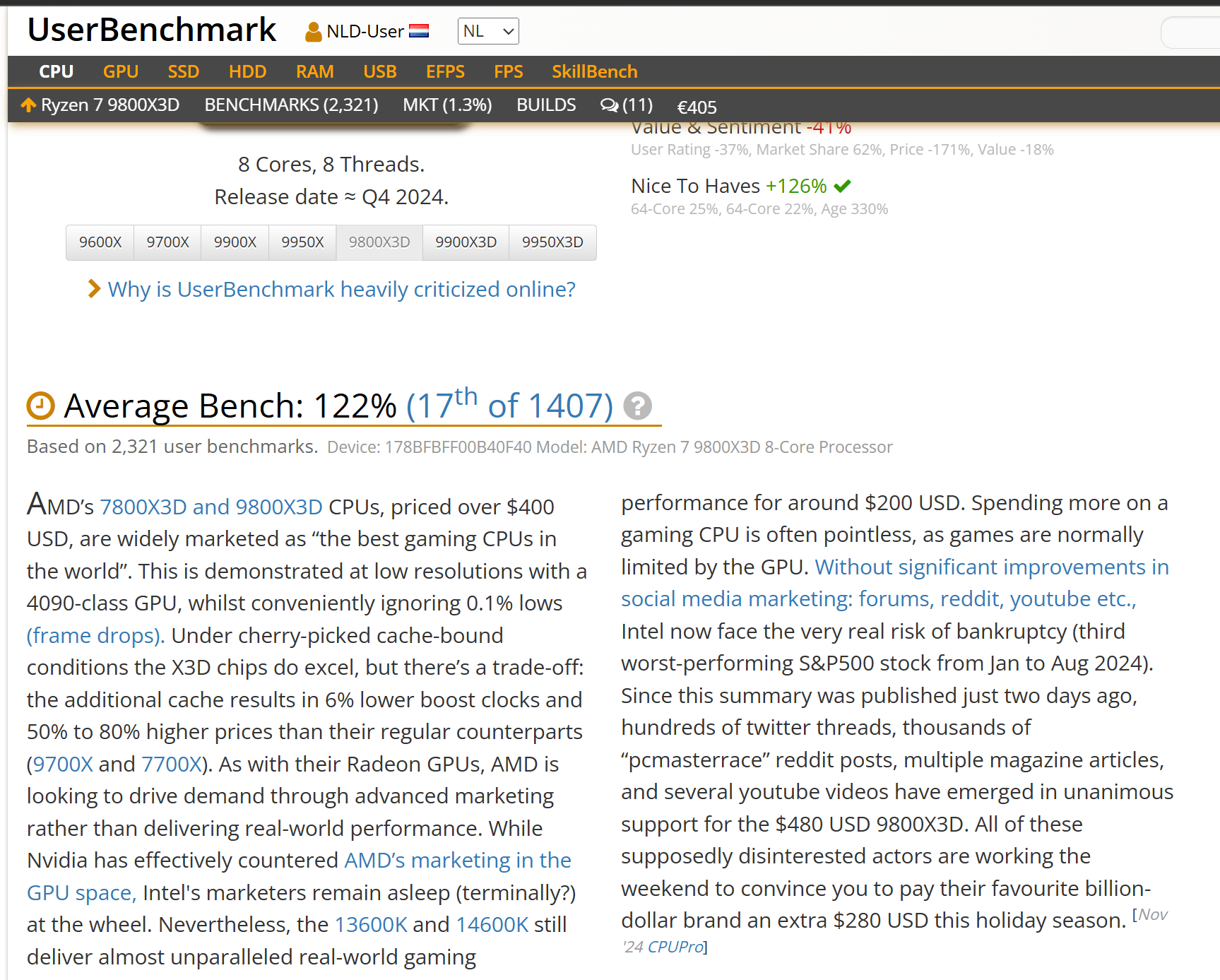Open MKT (1.3%) section

[x=447, y=105]
